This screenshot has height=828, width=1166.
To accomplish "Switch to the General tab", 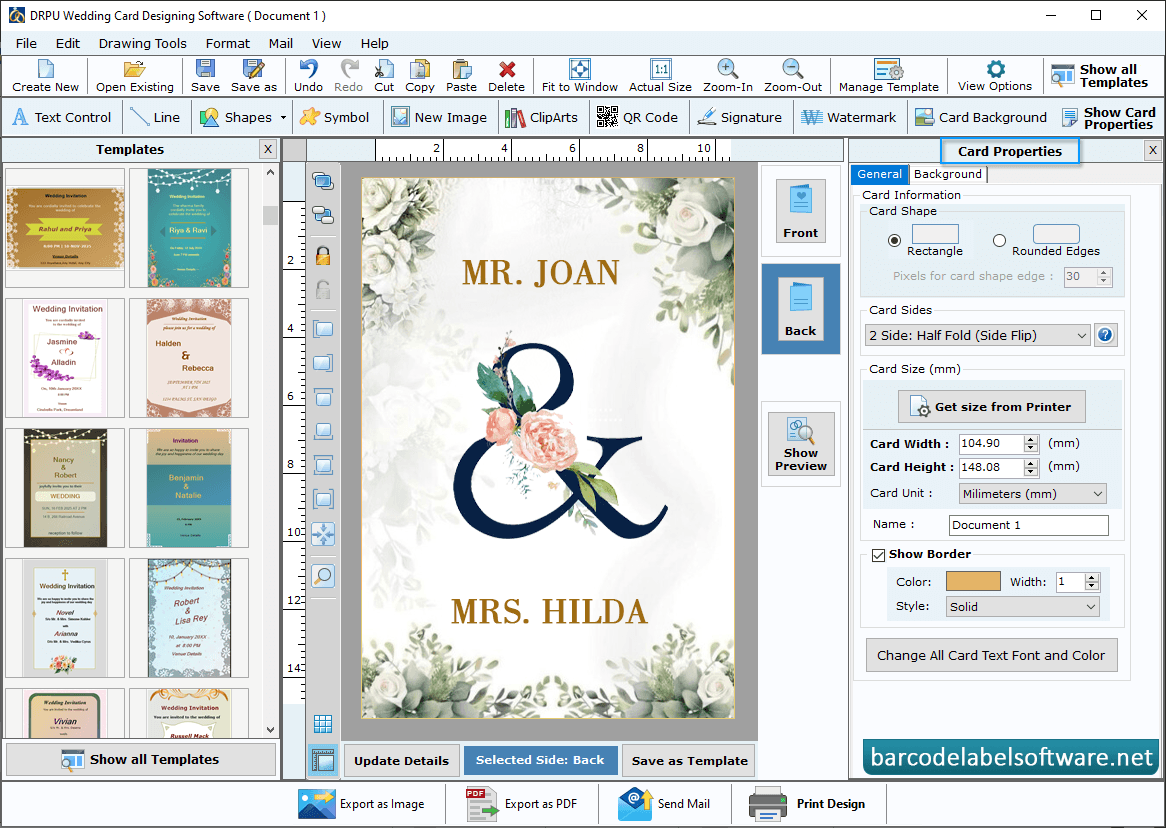I will coord(879,174).
